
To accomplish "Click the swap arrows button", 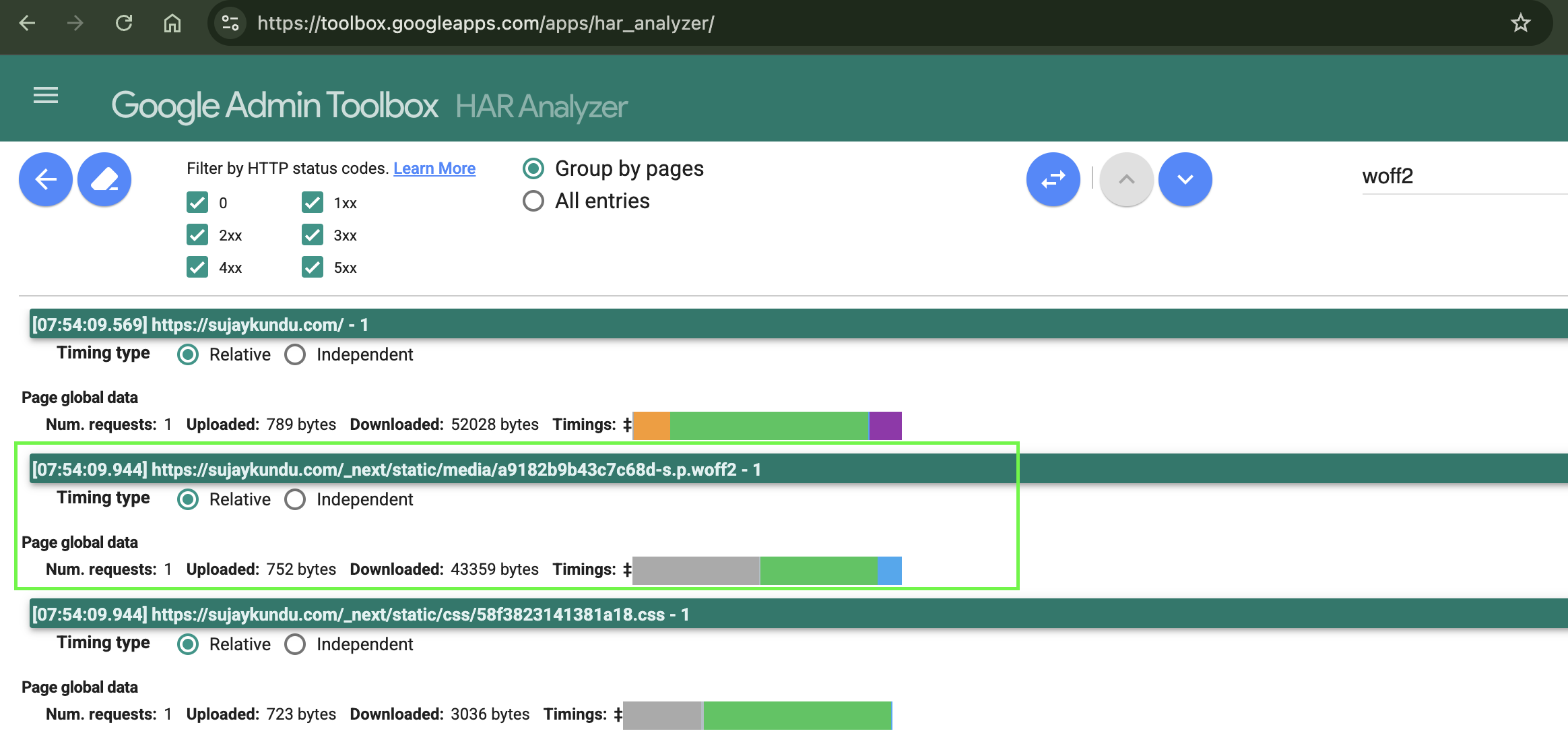I will point(1053,179).
